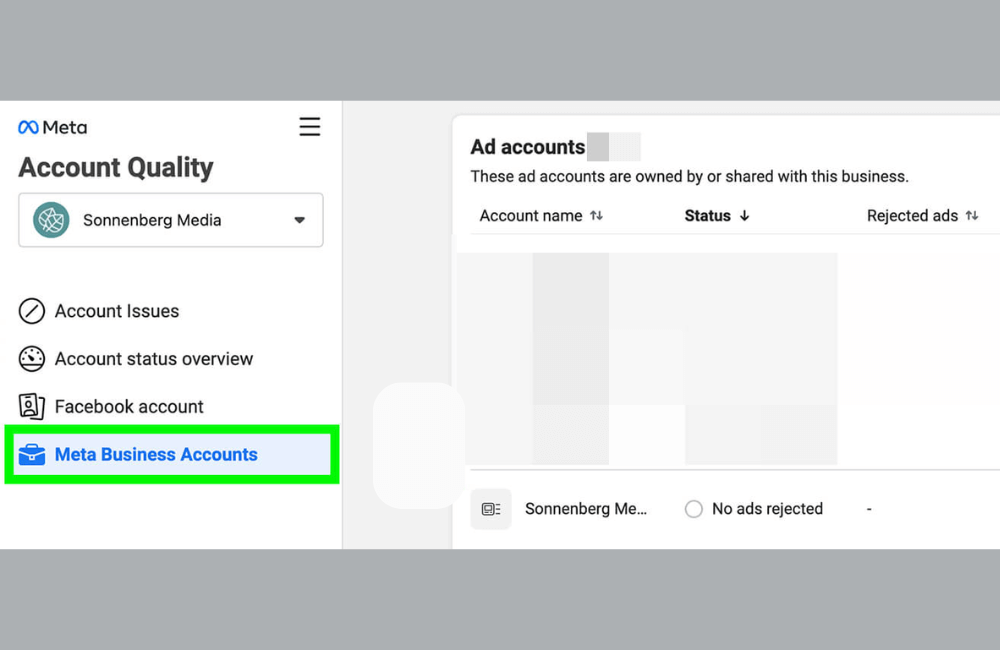Sort by Rejected ads column arrows
The width and height of the screenshot is (1000, 650).
click(971, 216)
